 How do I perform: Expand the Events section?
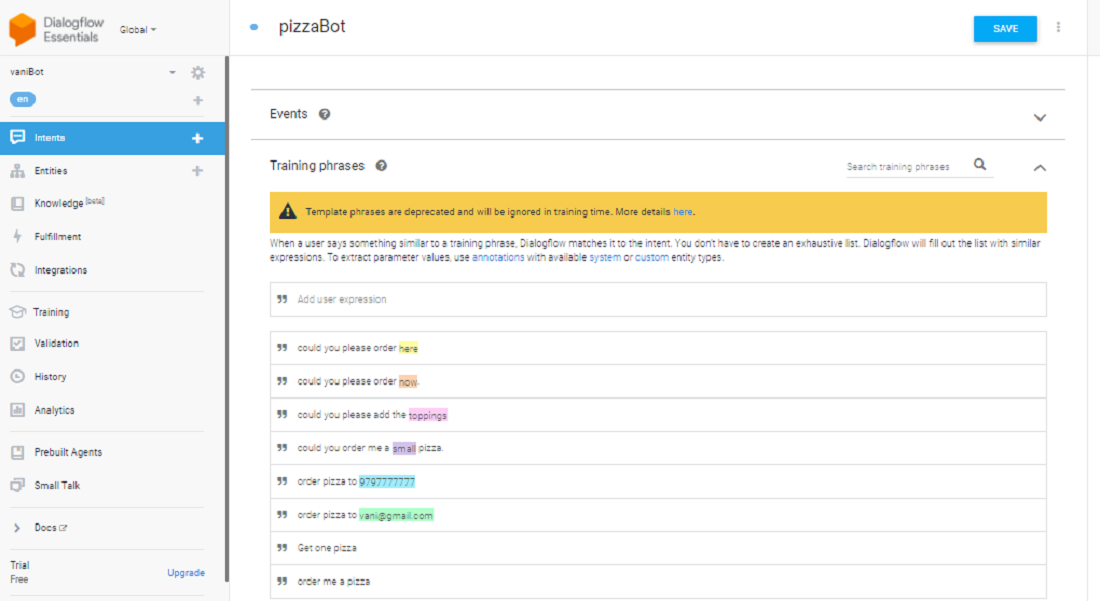(x=1040, y=117)
